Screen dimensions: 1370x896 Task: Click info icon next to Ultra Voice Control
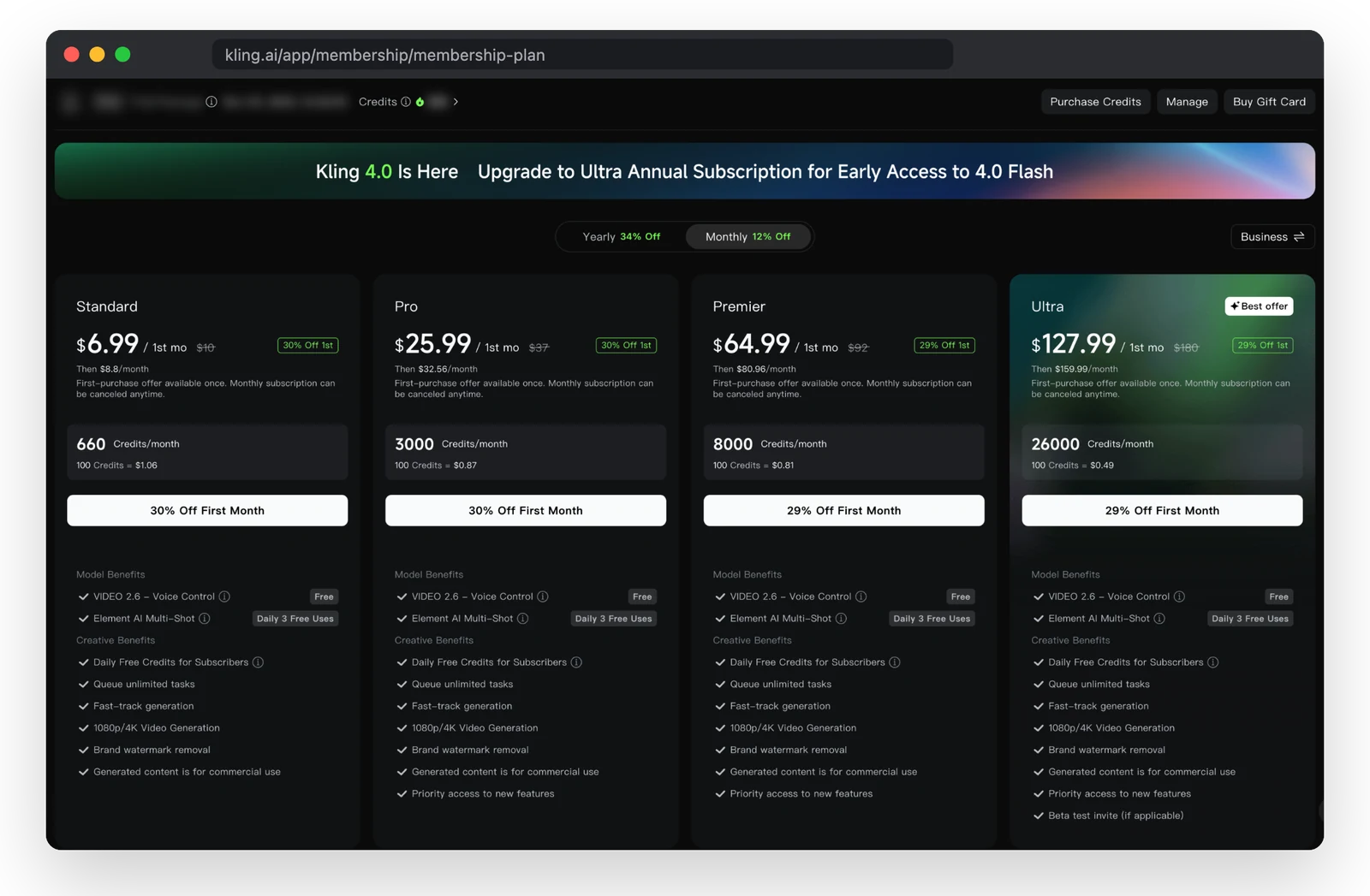(1180, 596)
